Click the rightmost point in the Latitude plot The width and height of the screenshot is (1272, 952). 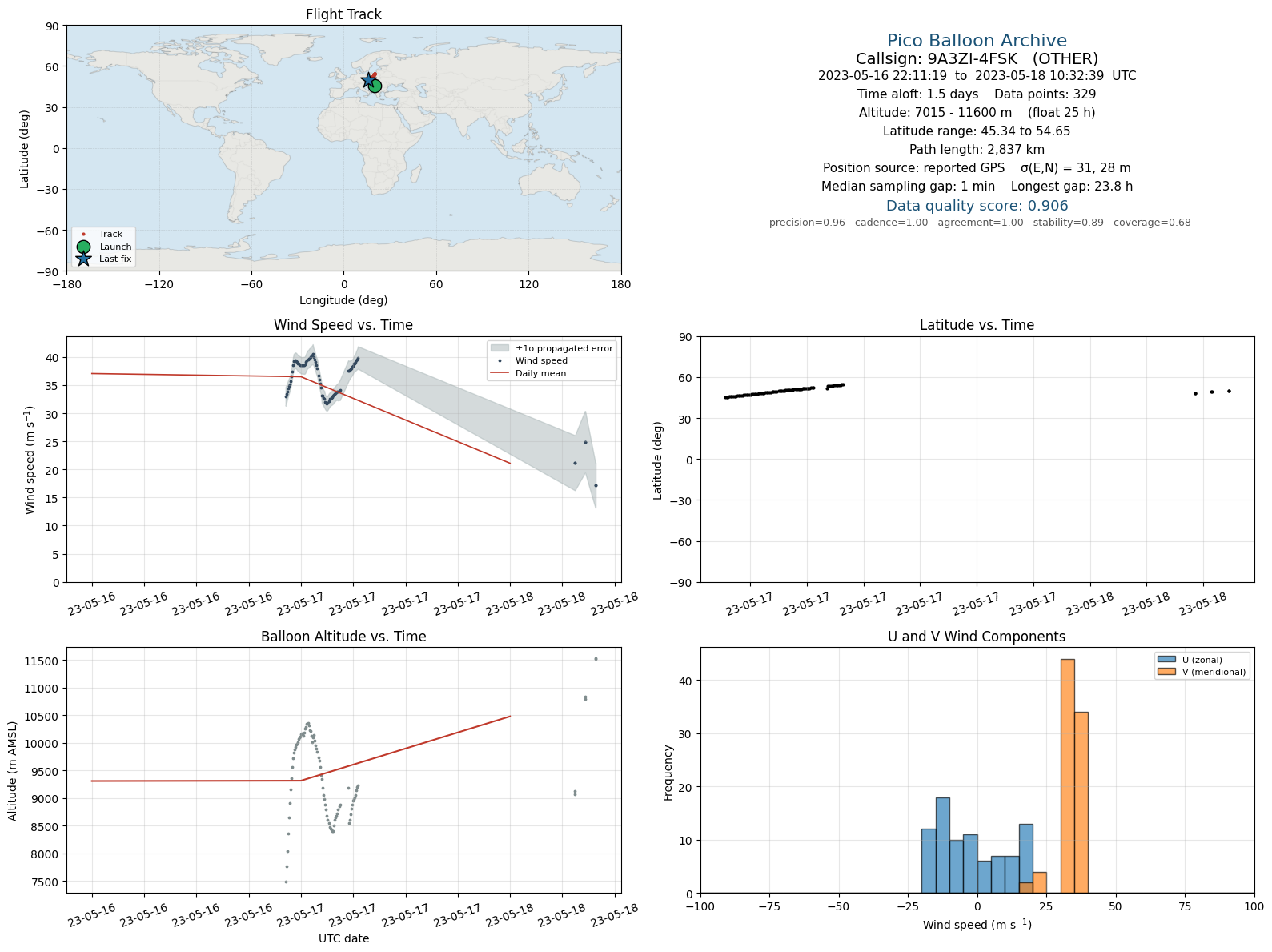tap(1229, 392)
